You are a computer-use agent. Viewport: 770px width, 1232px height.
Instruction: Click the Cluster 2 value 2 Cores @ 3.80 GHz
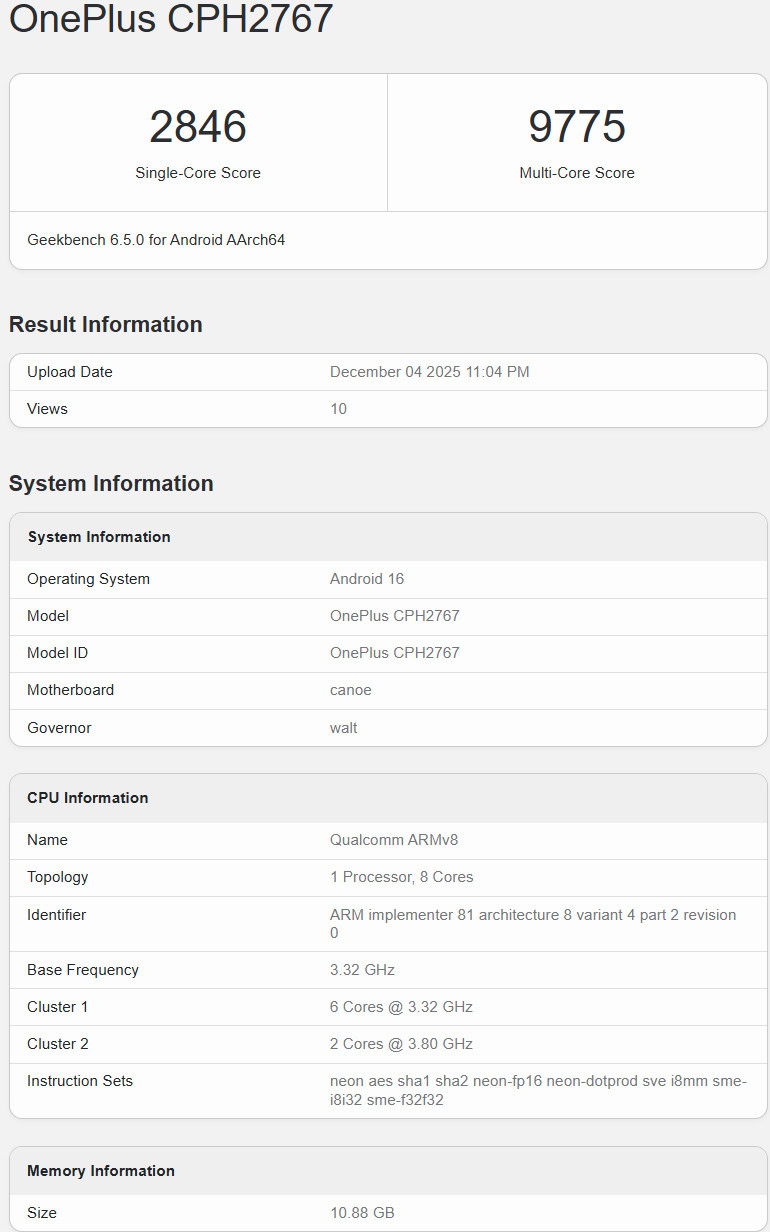(x=402, y=1044)
